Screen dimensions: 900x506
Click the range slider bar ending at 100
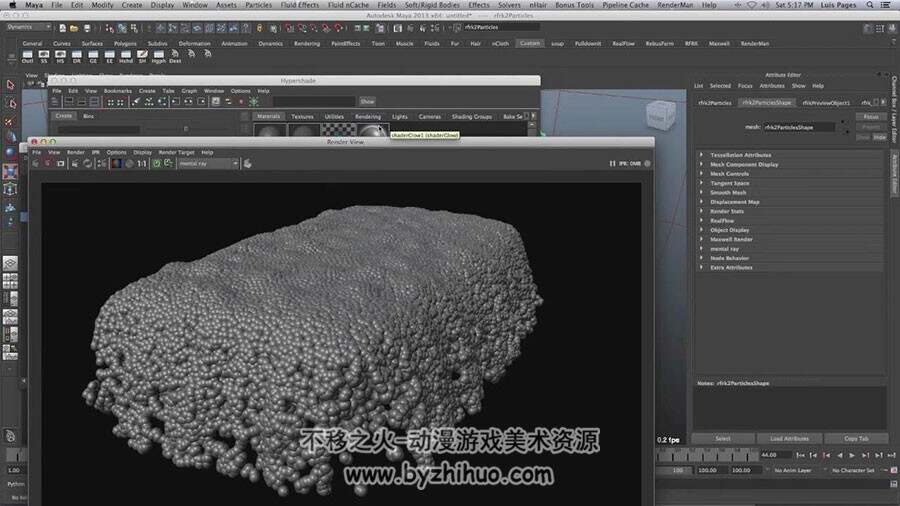click(675, 470)
